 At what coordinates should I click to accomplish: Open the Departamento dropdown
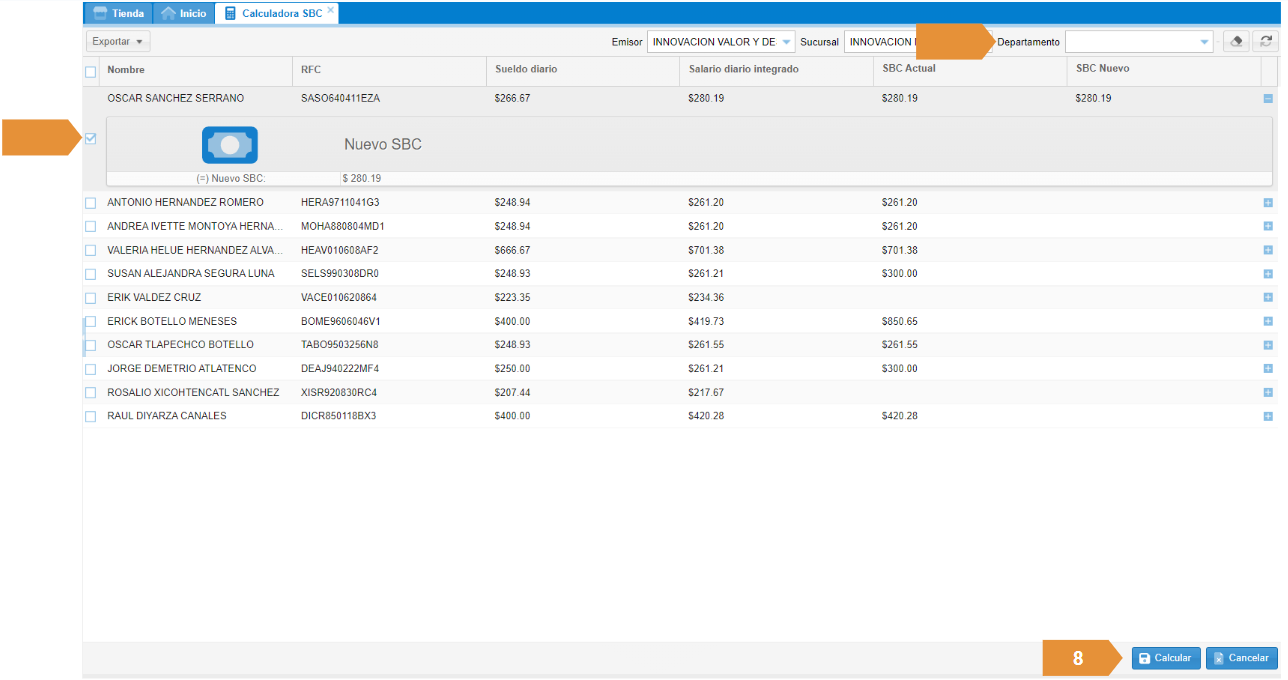coord(1204,42)
